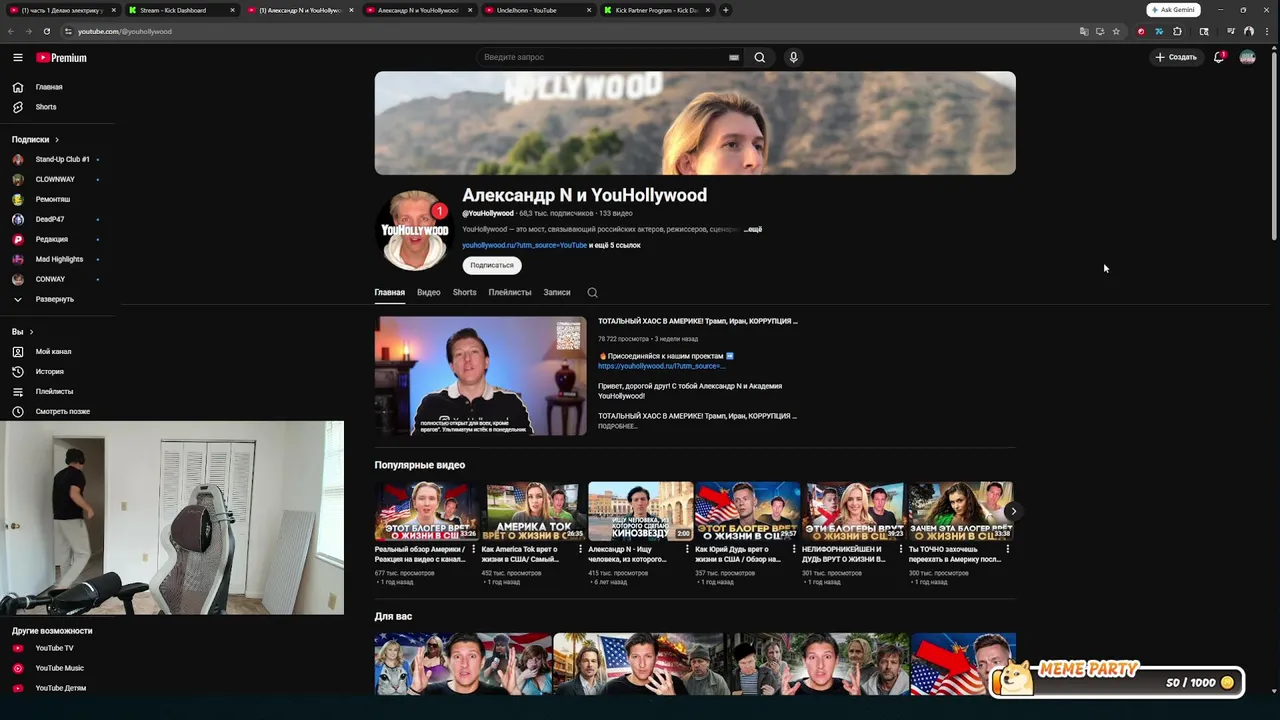1280x720 pixels.
Task: Click the search magnifier button
Action: (x=760, y=58)
